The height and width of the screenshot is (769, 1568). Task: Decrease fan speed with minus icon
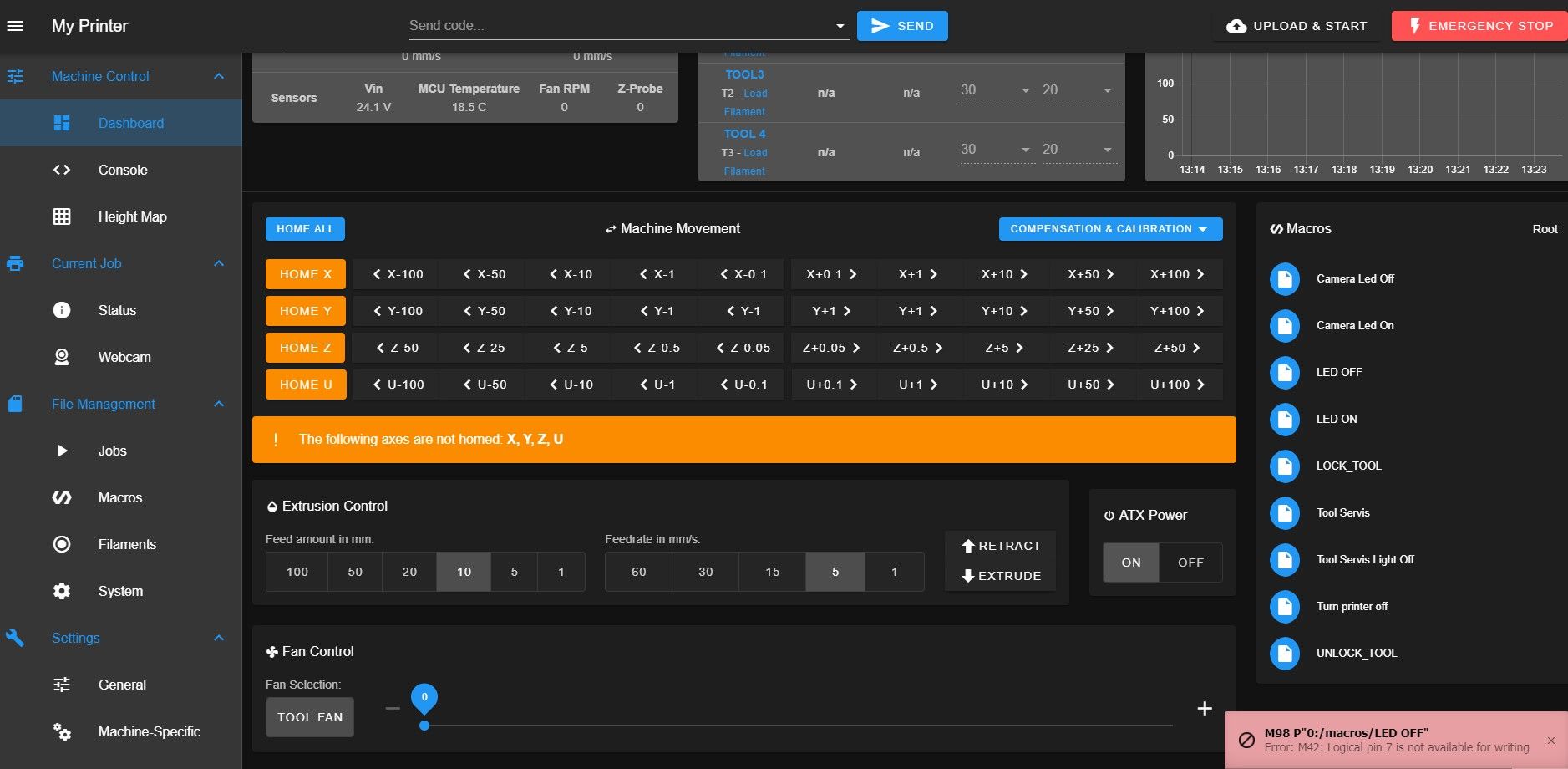[393, 708]
